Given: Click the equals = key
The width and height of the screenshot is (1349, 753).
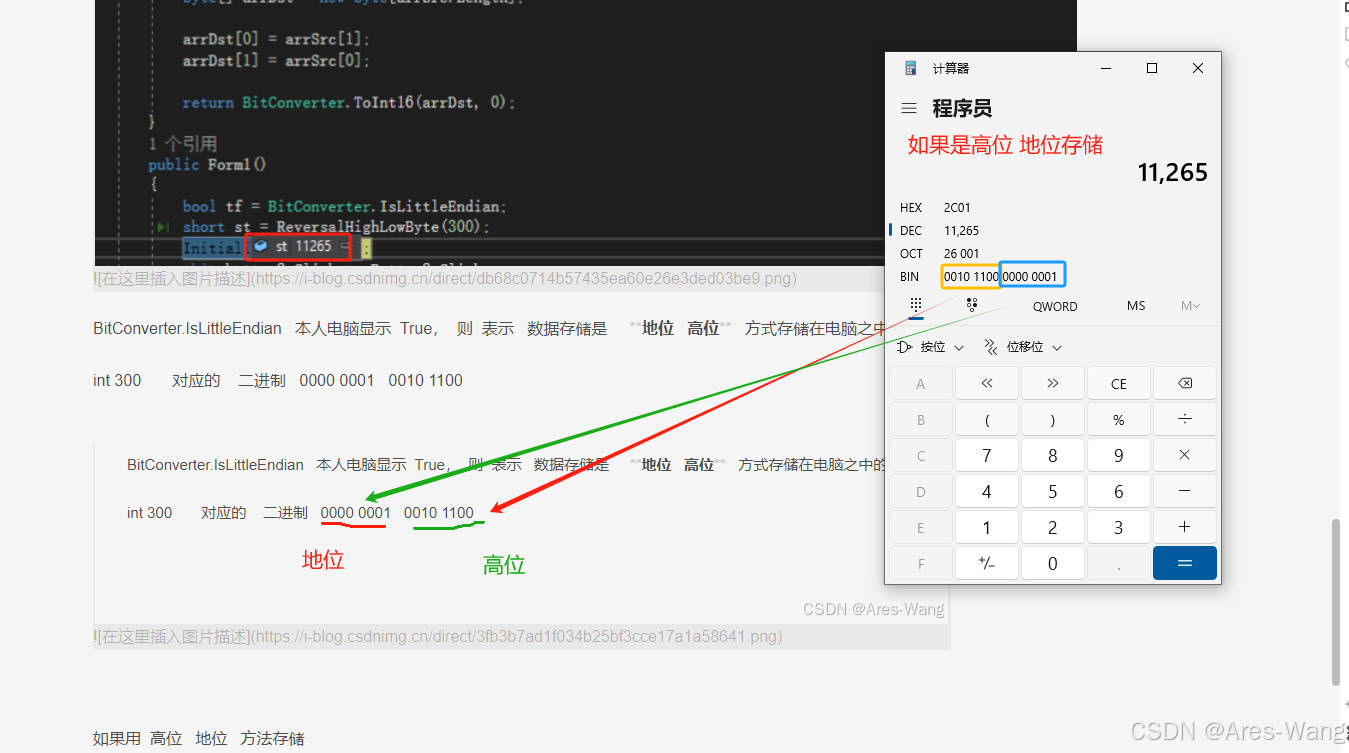Looking at the screenshot, I should coord(1185,564).
